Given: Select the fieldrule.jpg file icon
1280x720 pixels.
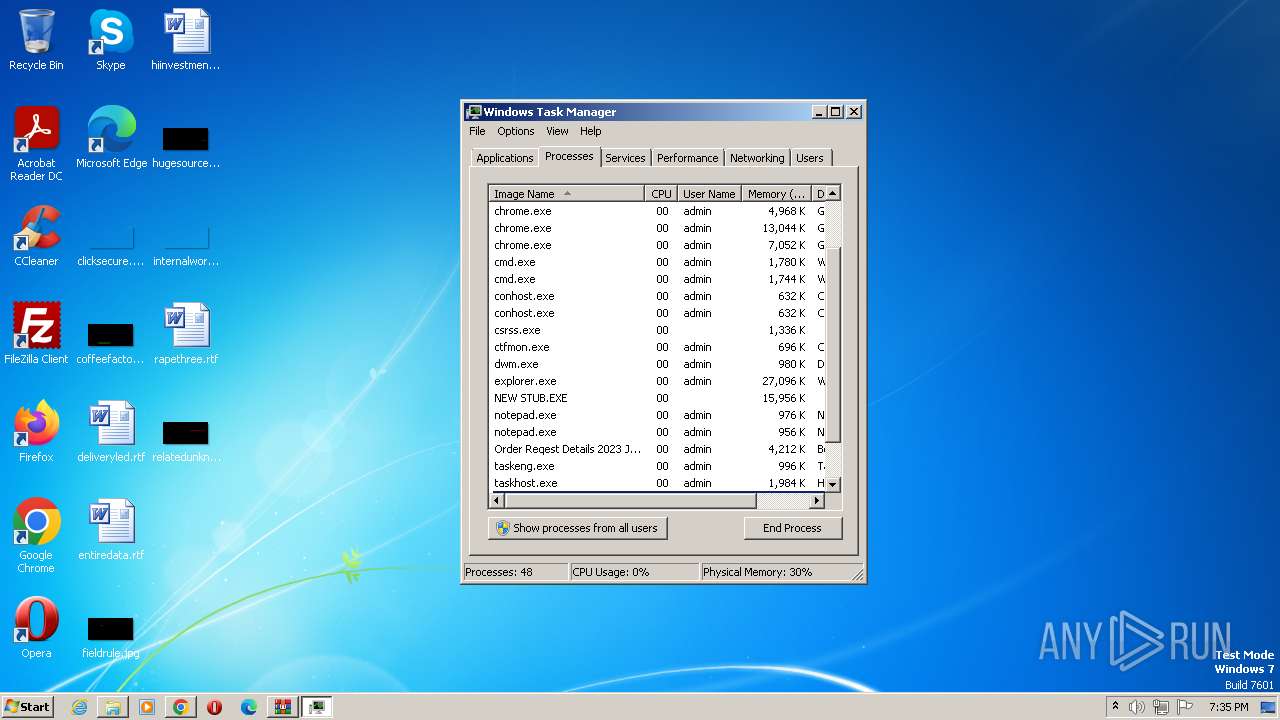Looking at the screenshot, I should click(x=111, y=636).
